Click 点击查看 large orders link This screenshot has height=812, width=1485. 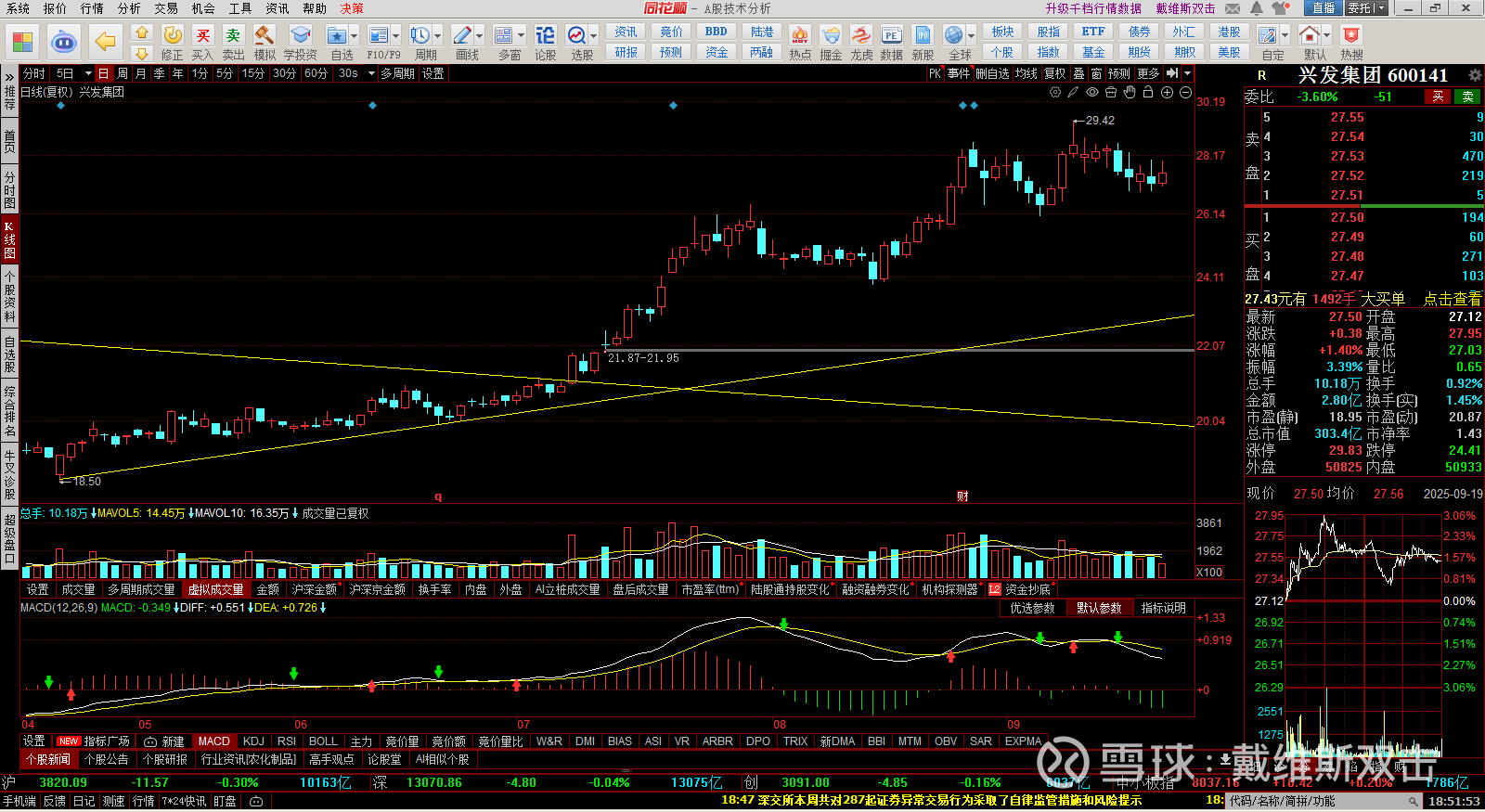coord(1453,299)
